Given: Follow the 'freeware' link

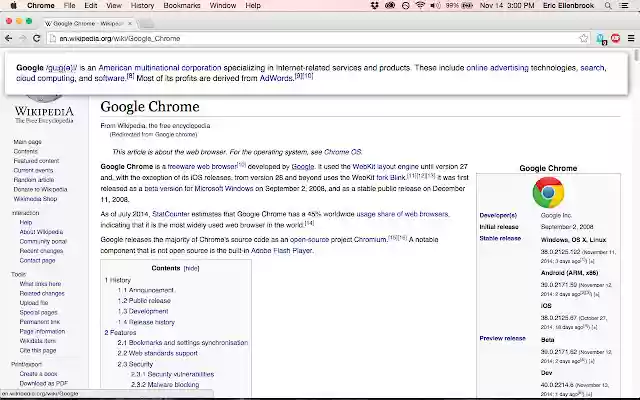Looking at the screenshot, I should pos(181,167).
